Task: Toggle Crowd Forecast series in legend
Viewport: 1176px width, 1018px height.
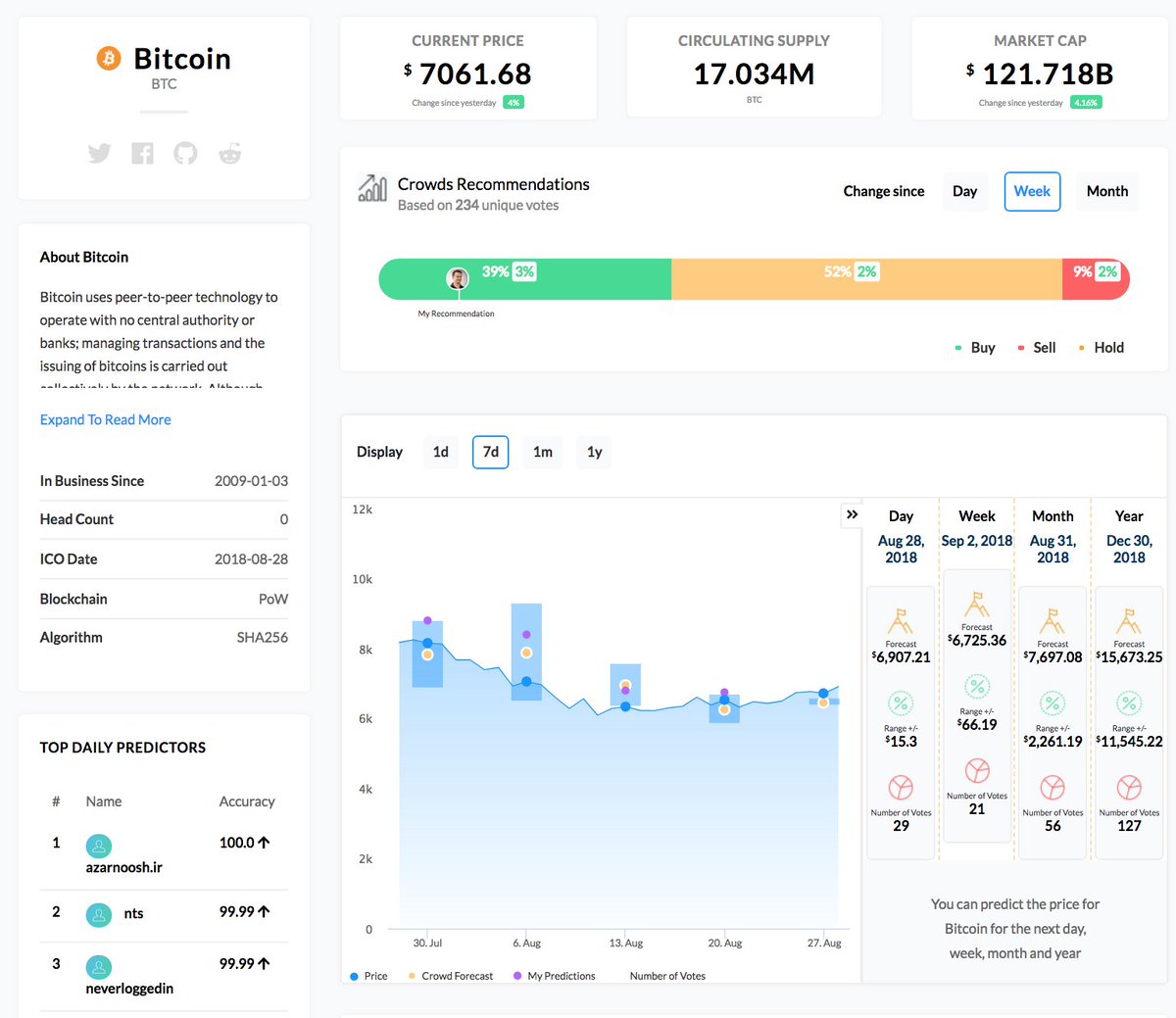Action: coord(451,976)
